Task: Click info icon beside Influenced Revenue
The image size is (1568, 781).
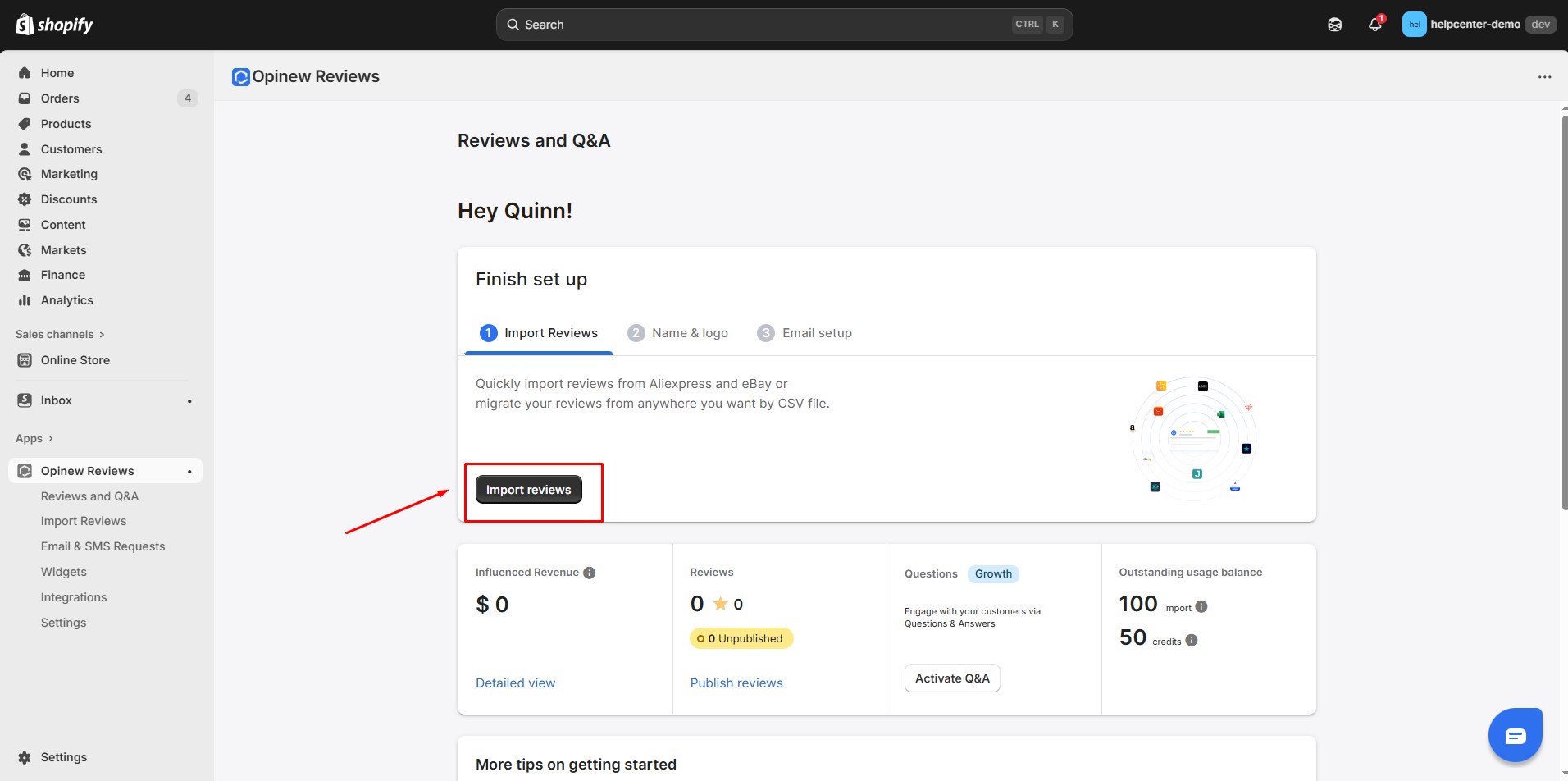Action: pyautogui.click(x=589, y=573)
